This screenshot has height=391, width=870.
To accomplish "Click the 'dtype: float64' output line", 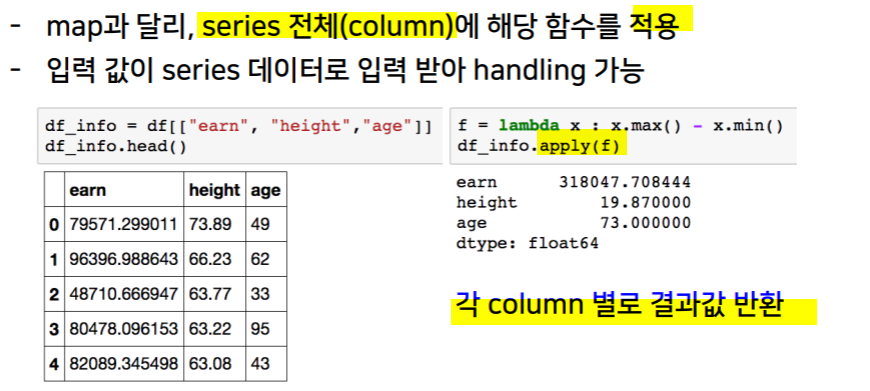I will [x=527, y=243].
